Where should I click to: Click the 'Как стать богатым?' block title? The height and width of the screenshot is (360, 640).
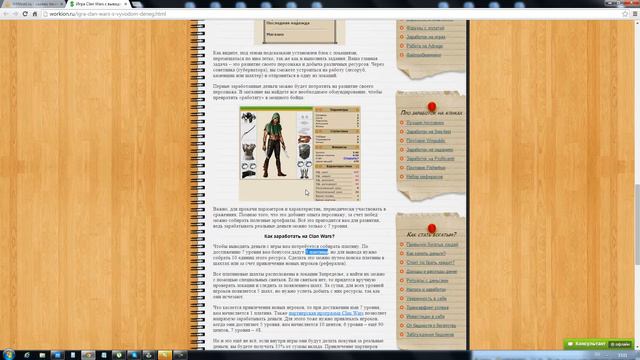click(x=431, y=235)
